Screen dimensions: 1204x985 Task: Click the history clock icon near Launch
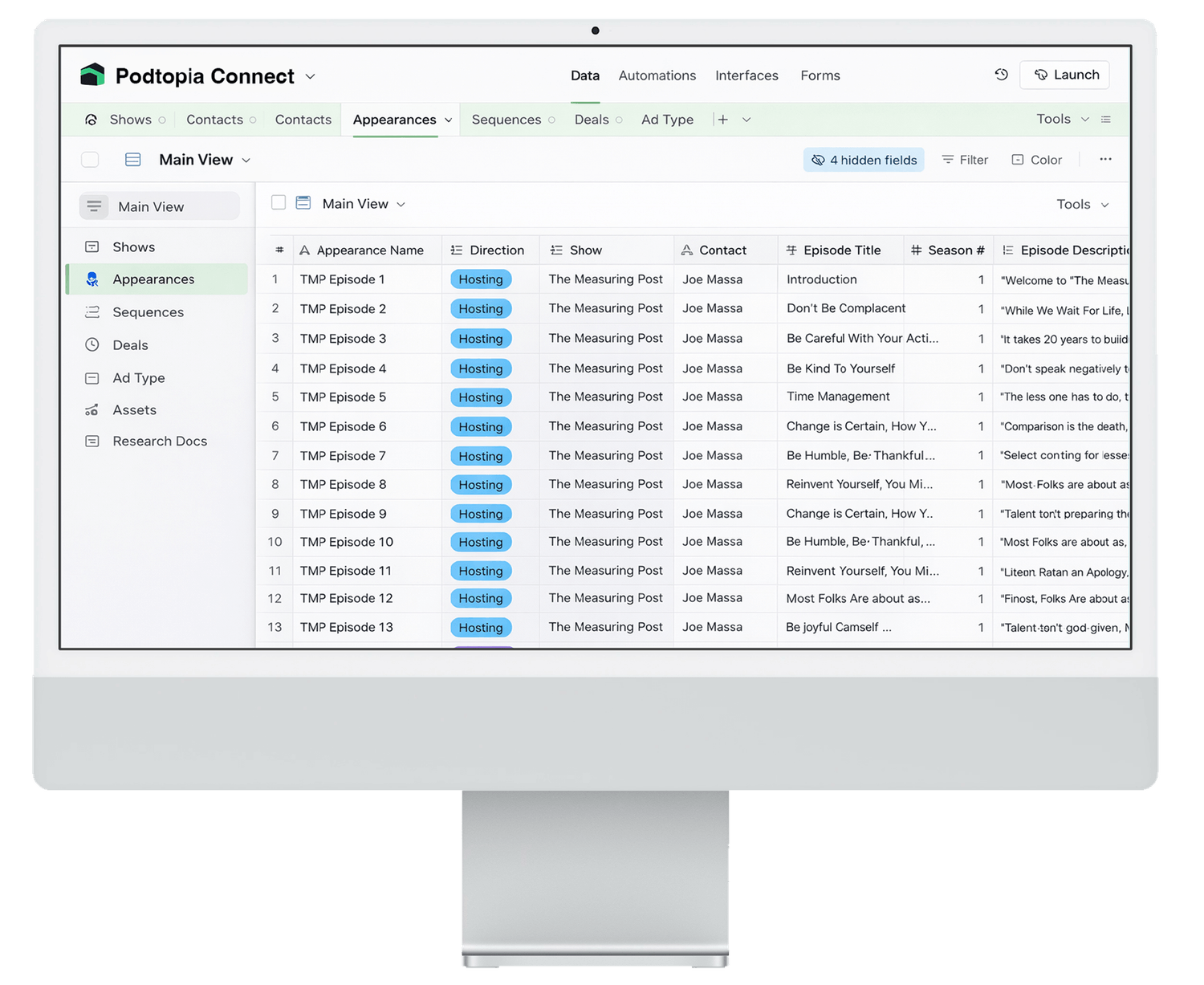[x=1001, y=75]
